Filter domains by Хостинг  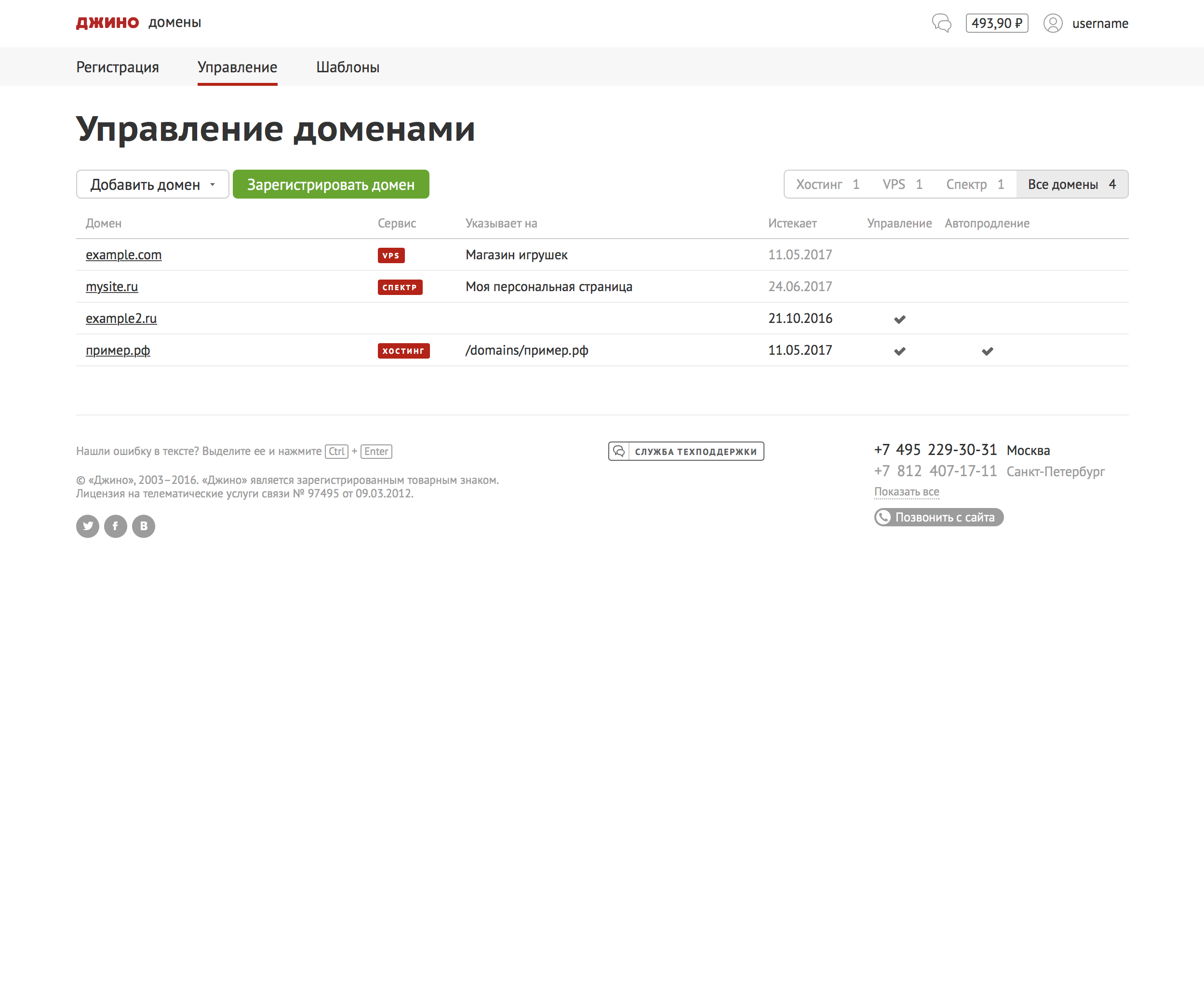click(x=820, y=184)
